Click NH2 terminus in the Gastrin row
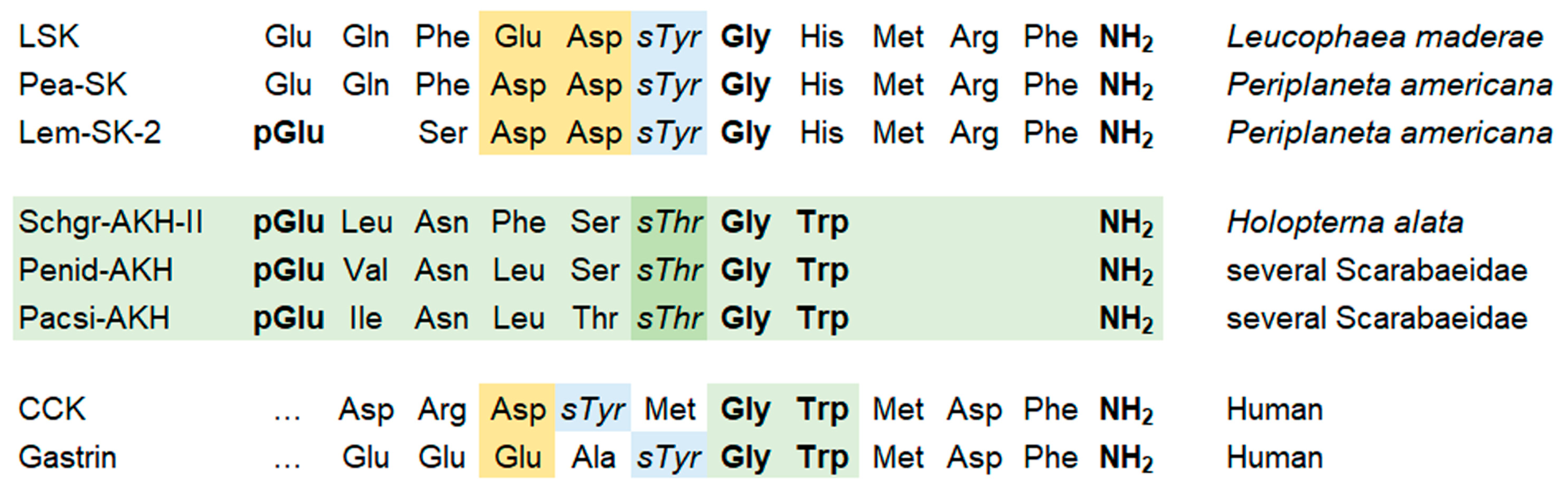1568x490 pixels. 1126,458
